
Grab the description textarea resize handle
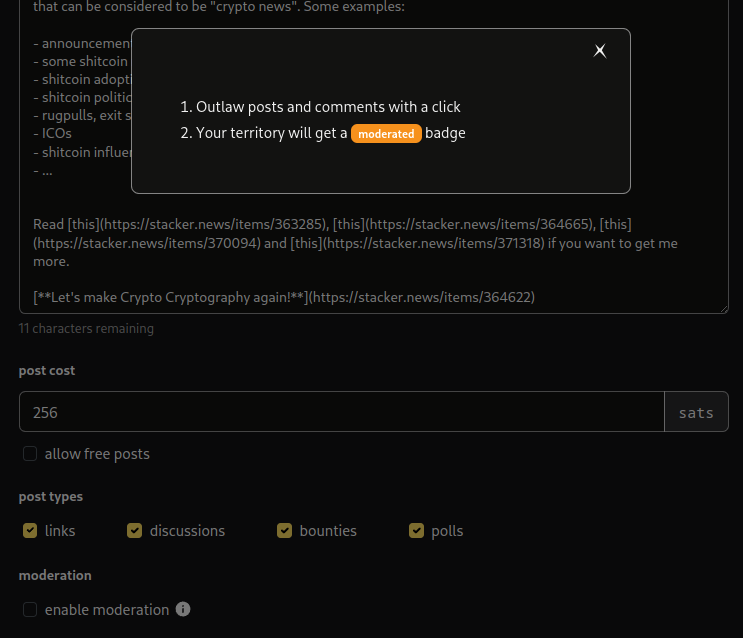coord(723,308)
